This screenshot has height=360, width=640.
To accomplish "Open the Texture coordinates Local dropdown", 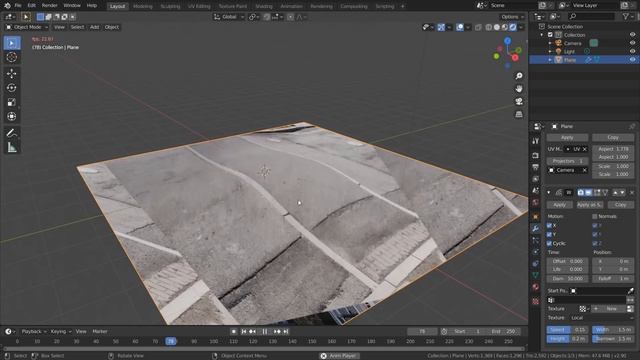I will click(602, 318).
